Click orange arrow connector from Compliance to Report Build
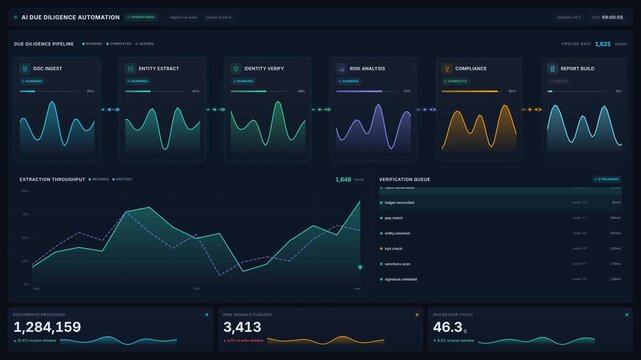The height and width of the screenshot is (360, 641). pos(532,110)
